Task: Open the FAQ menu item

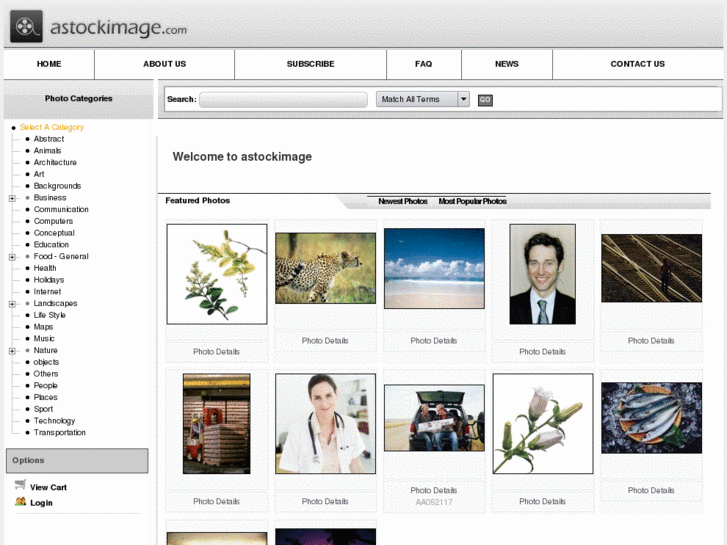Action: point(423,64)
